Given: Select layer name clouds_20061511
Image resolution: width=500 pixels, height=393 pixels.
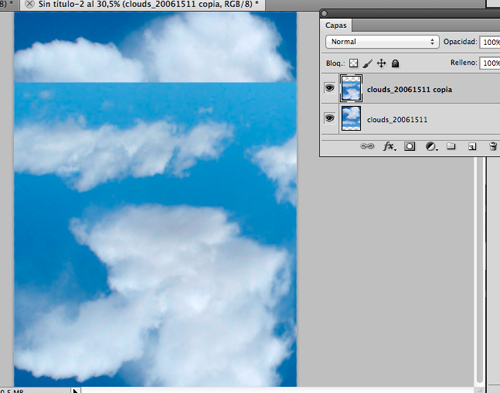Looking at the screenshot, I should point(397,119).
